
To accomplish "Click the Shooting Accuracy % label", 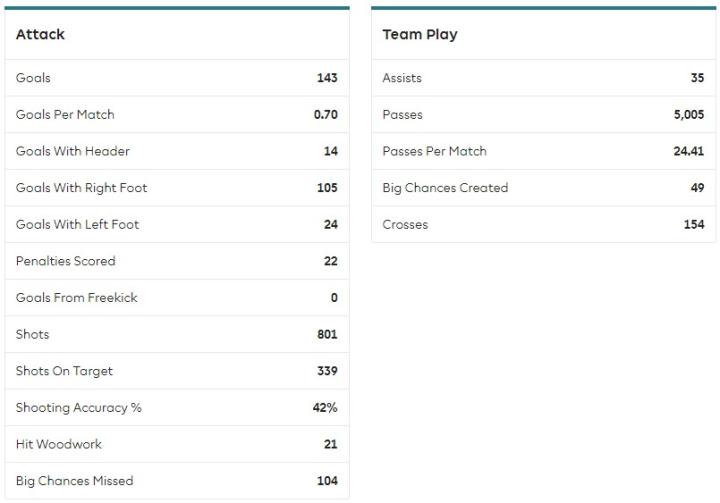I will 79,408.
